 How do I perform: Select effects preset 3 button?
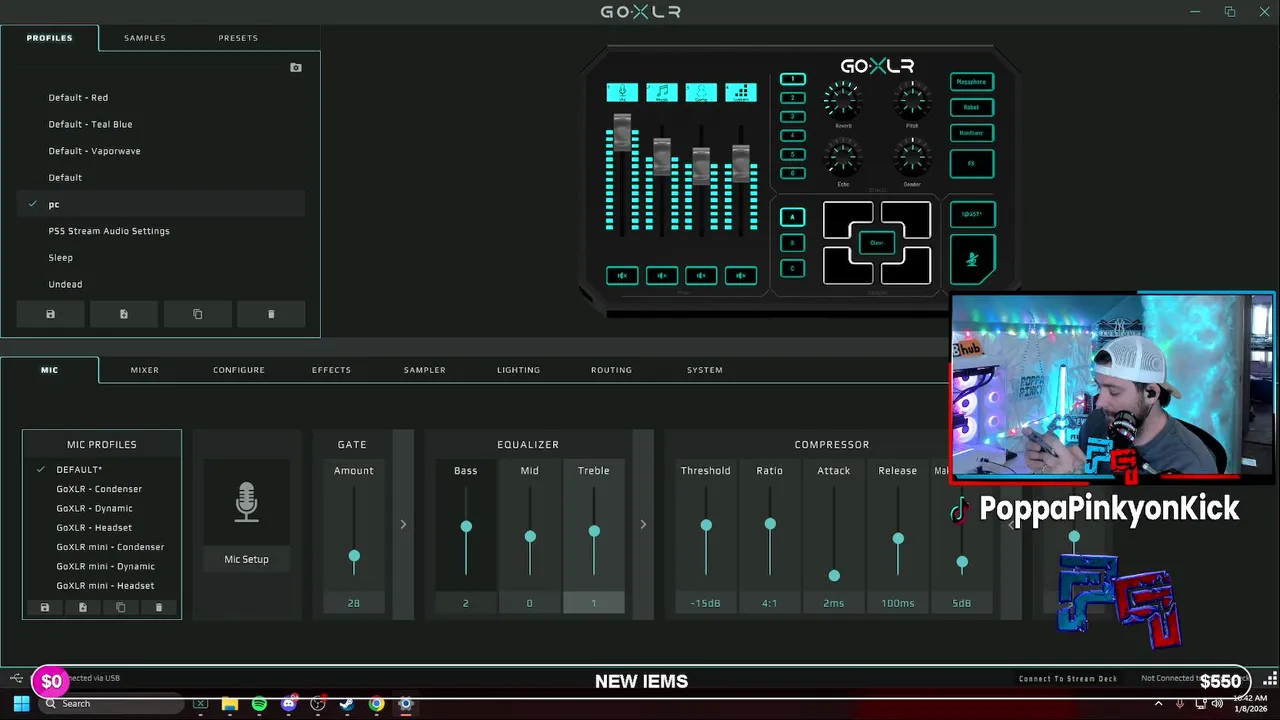(x=793, y=117)
